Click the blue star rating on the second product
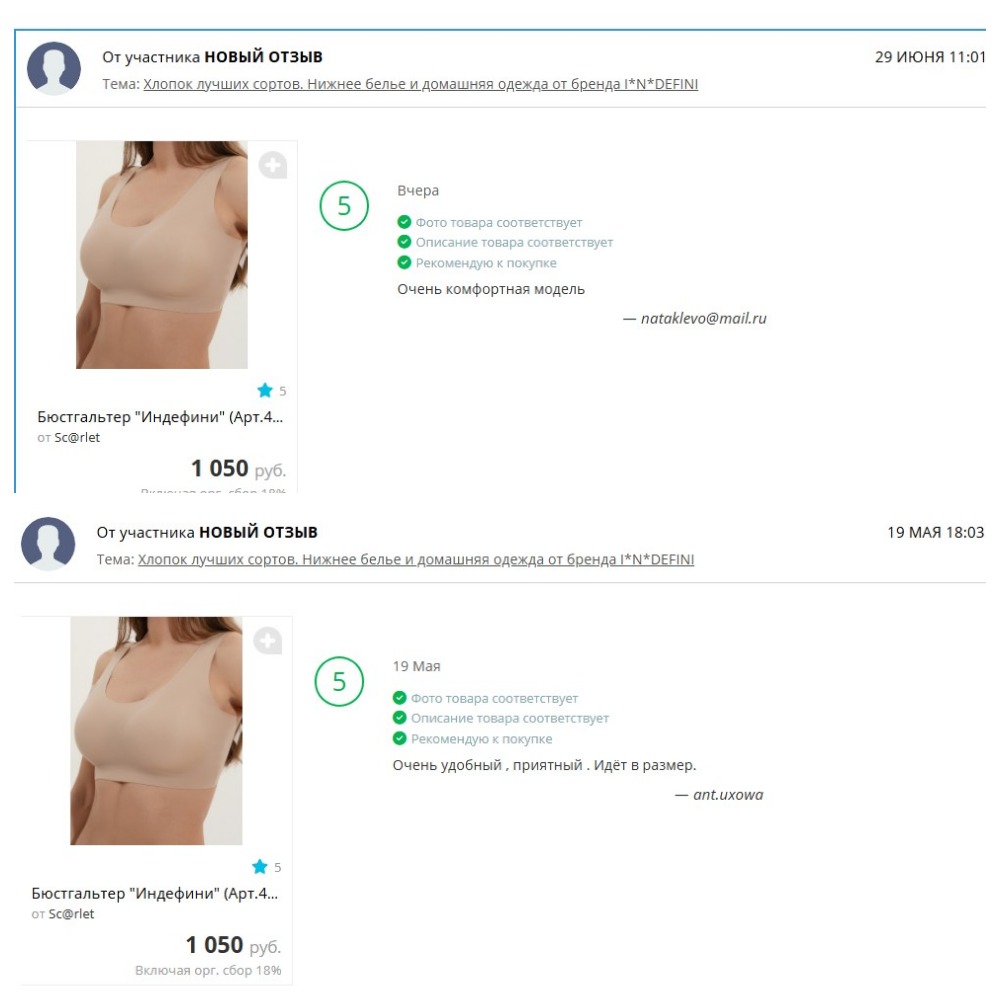Viewport: 1000px width, 1000px height. pos(260,867)
